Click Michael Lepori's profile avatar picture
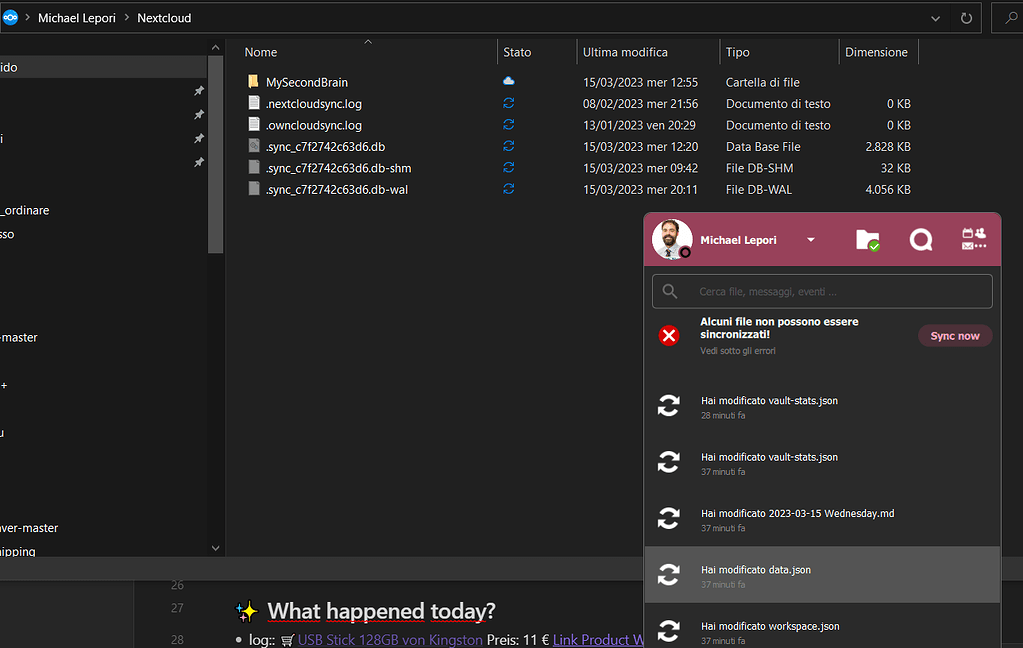Viewport: 1023px width, 648px height. click(x=671, y=239)
